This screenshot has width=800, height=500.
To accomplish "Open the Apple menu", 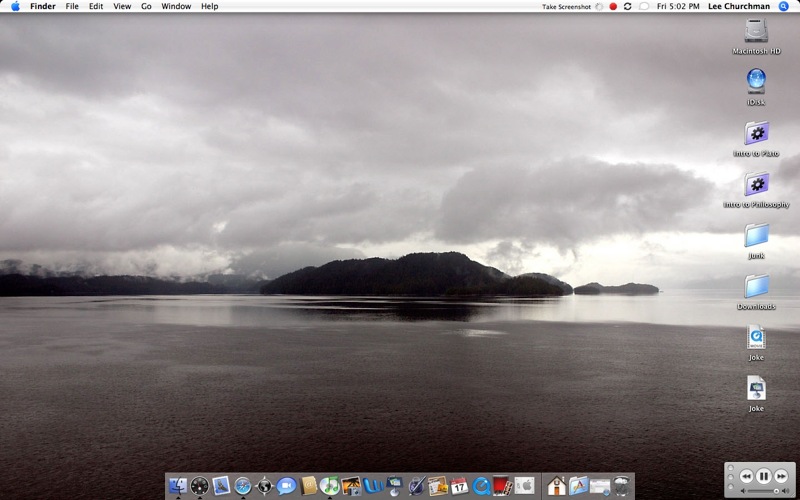I will point(15,6).
